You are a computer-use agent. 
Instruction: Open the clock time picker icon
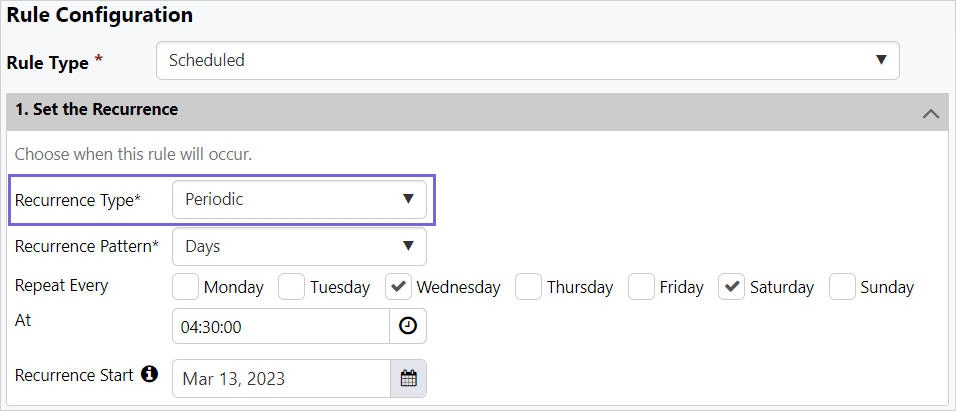tap(408, 326)
